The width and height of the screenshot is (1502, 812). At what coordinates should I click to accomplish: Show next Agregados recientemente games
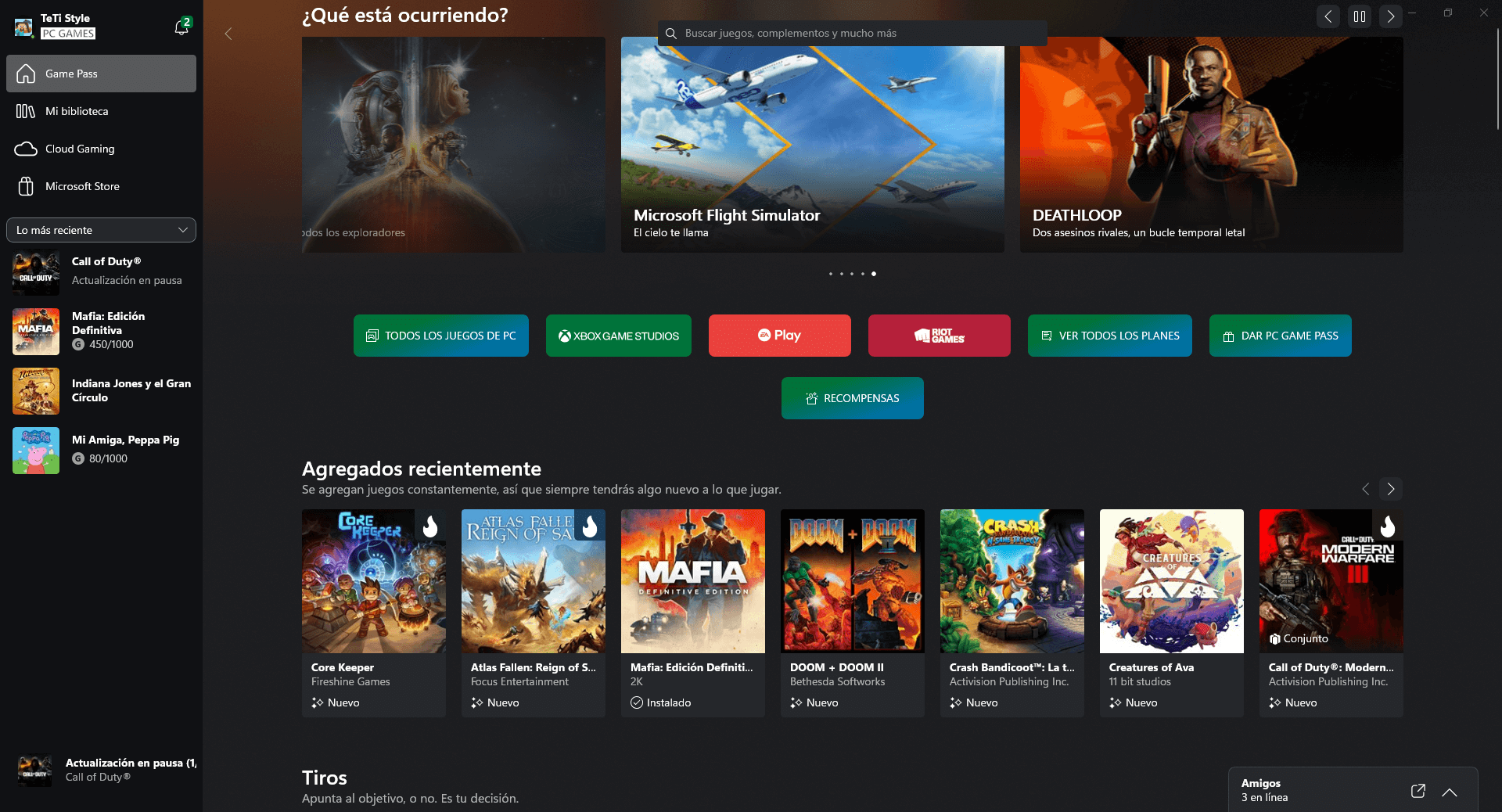1391,489
